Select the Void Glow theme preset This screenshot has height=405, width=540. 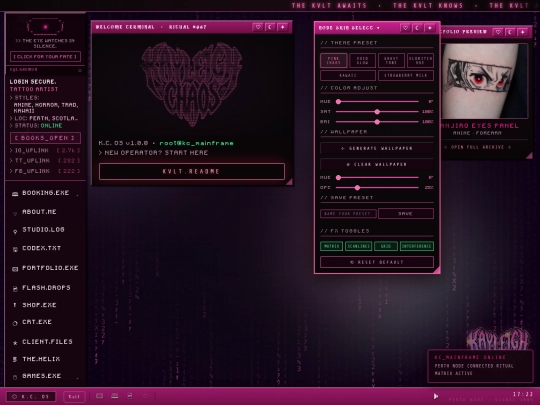click(362, 60)
